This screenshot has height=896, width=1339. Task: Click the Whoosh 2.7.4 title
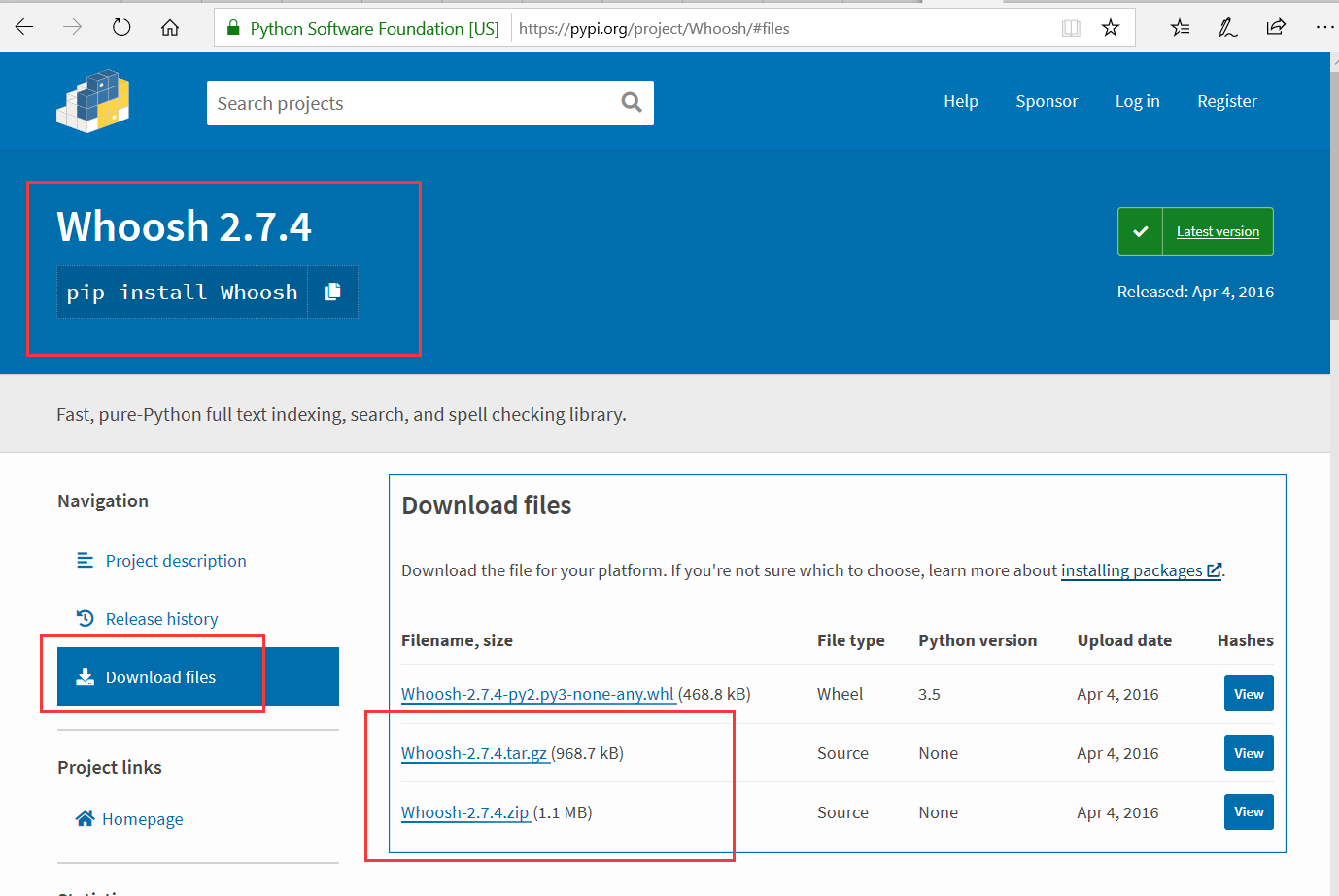[x=185, y=226]
